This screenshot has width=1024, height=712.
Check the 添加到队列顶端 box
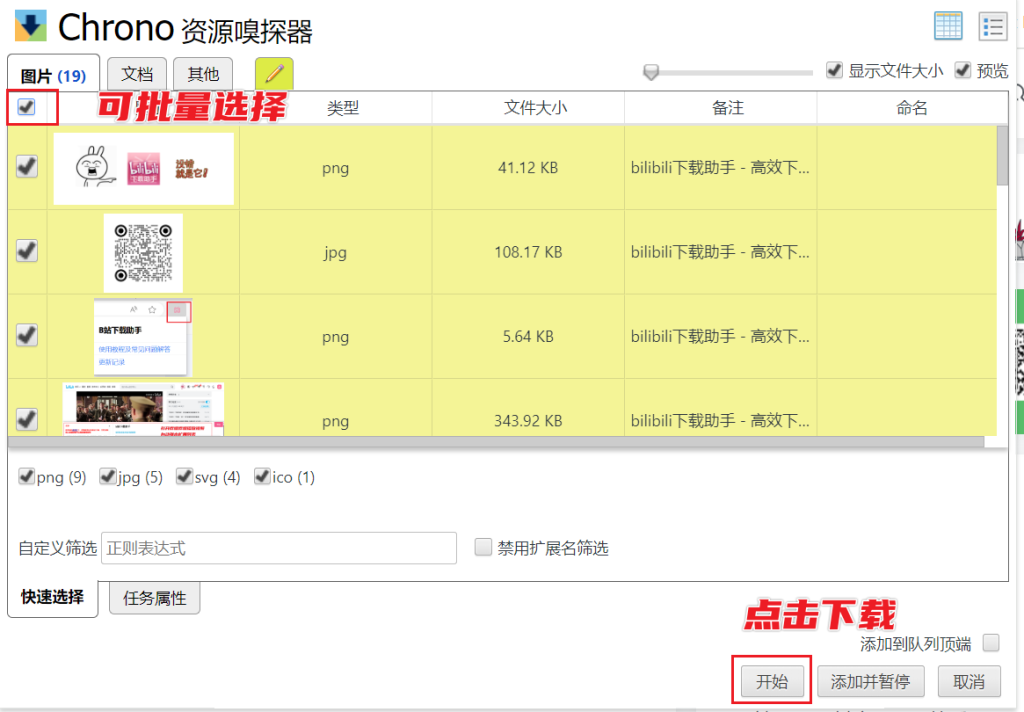(x=990, y=643)
